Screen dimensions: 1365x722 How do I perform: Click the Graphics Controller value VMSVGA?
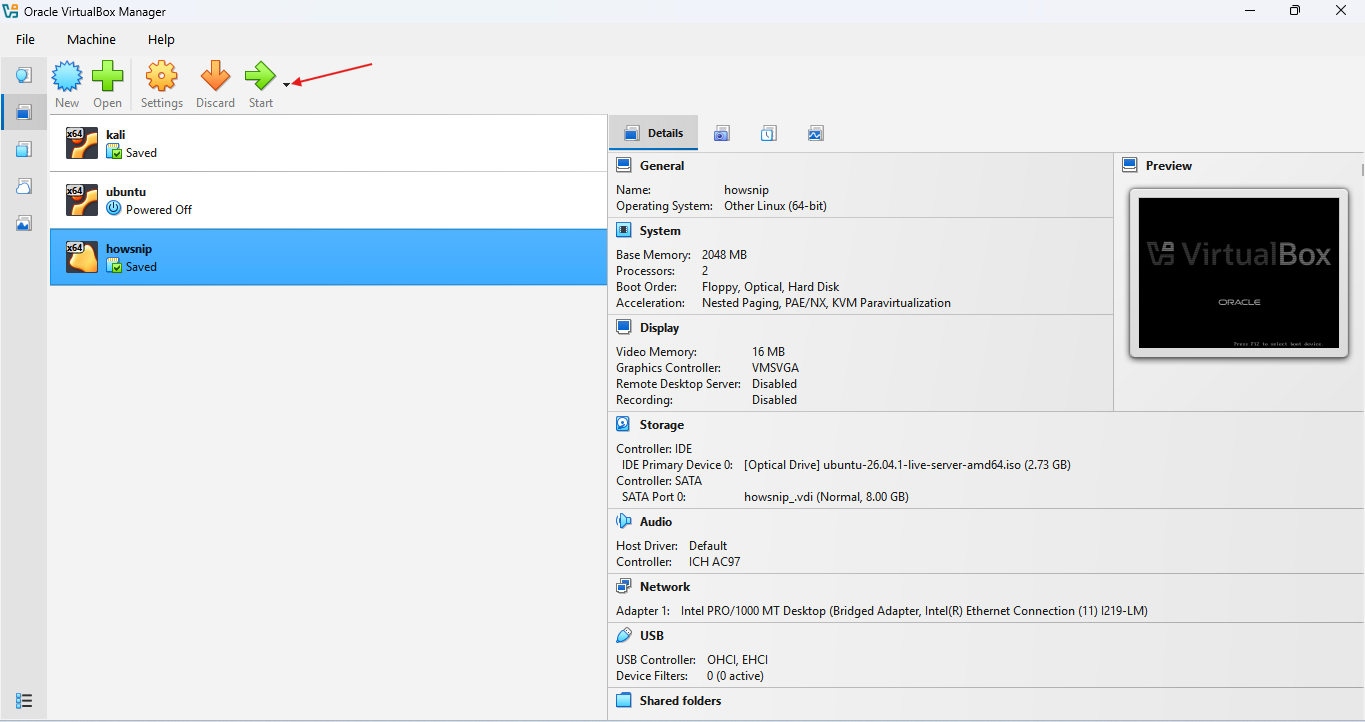[x=776, y=368]
